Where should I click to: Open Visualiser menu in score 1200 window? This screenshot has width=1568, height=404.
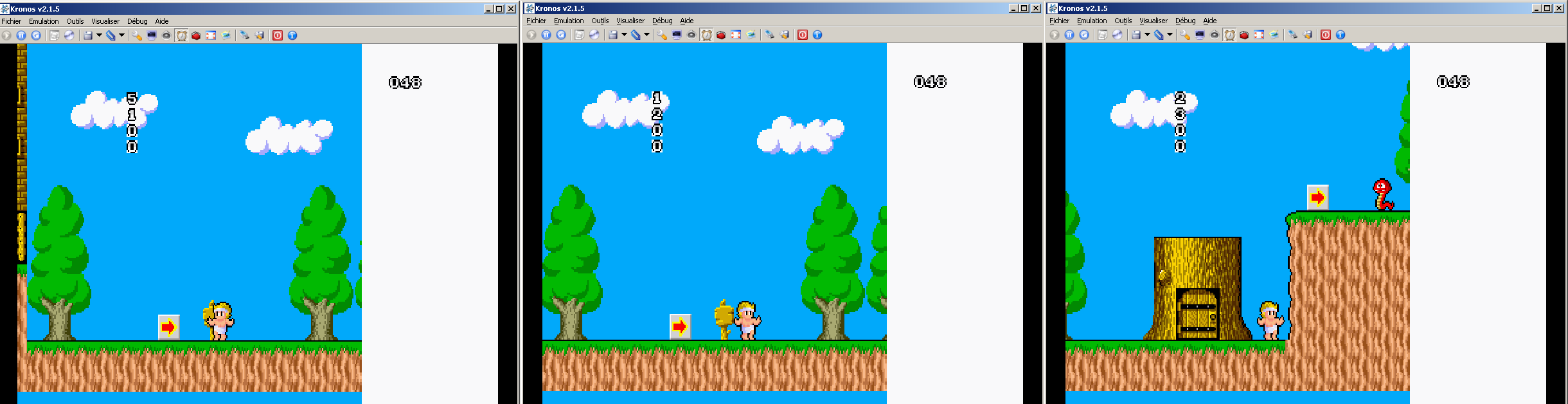(630, 21)
